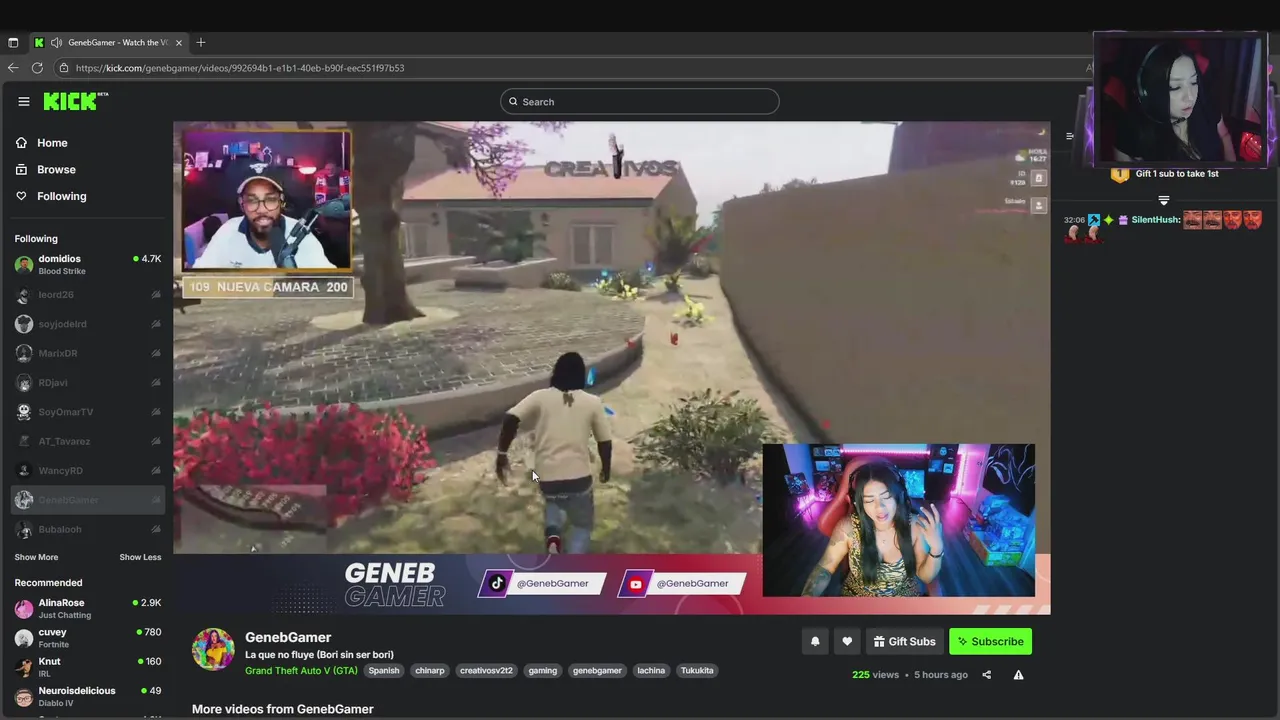The width and height of the screenshot is (1280, 720).
Task: Close the GenebGamer browser tab
Action: point(179,42)
